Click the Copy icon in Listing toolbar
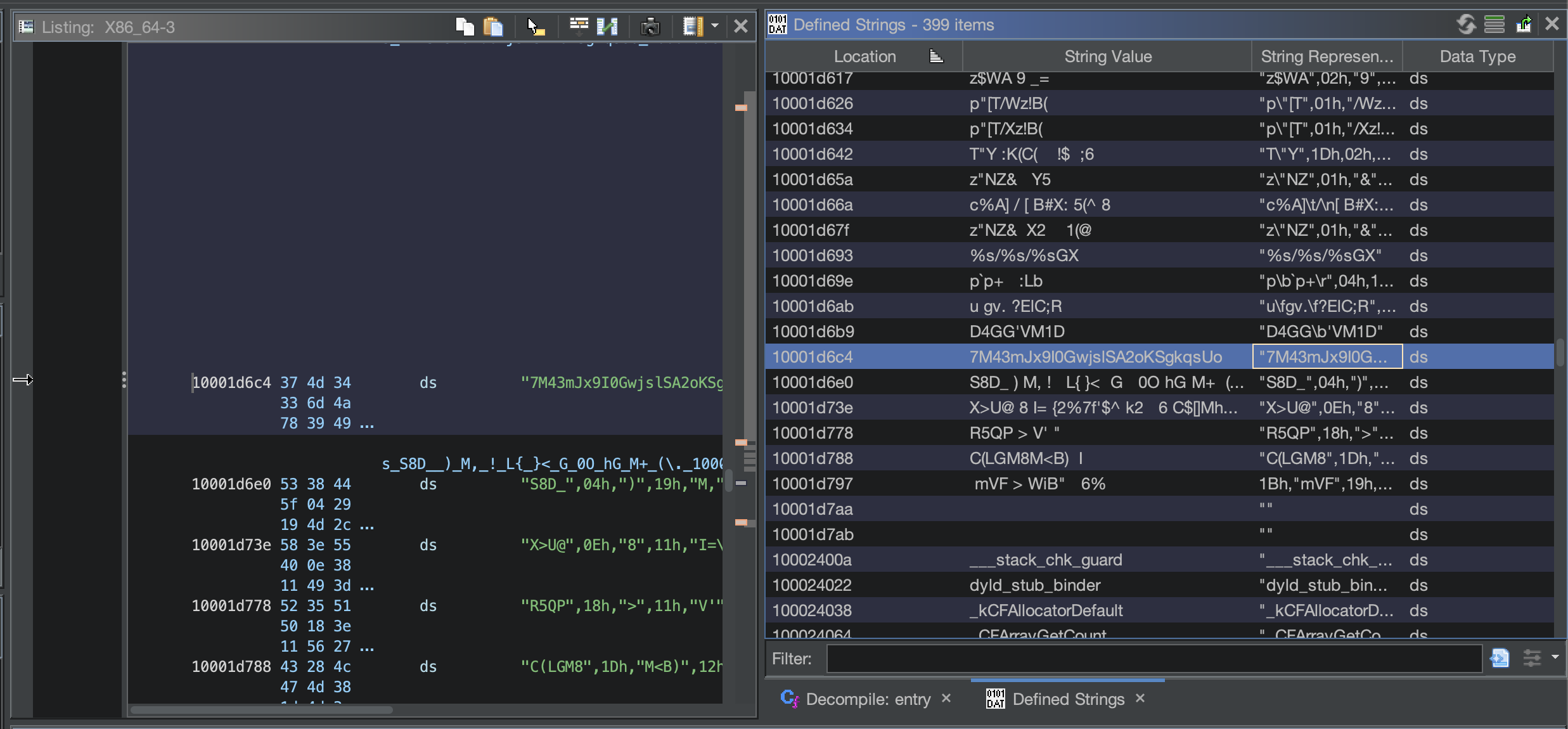Viewport: 1568px width, 729px height. click(x=465, y=27)
